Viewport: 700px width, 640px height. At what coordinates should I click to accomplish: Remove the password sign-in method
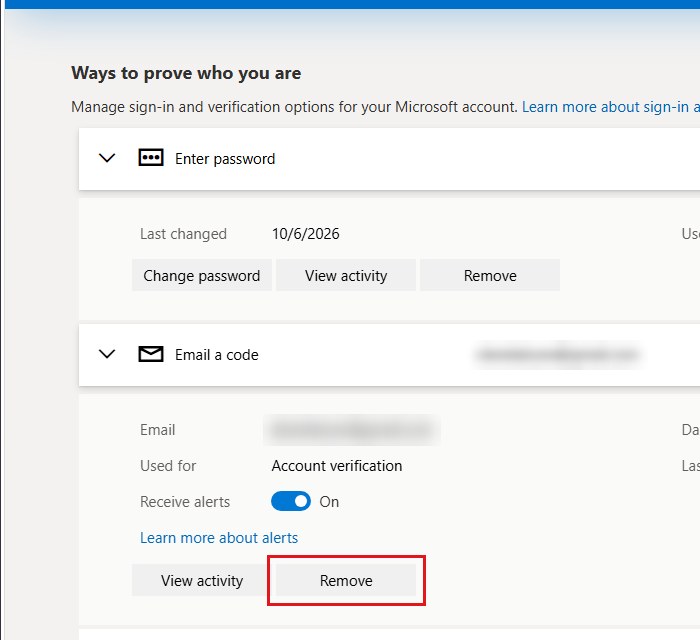tap(490, 275)
